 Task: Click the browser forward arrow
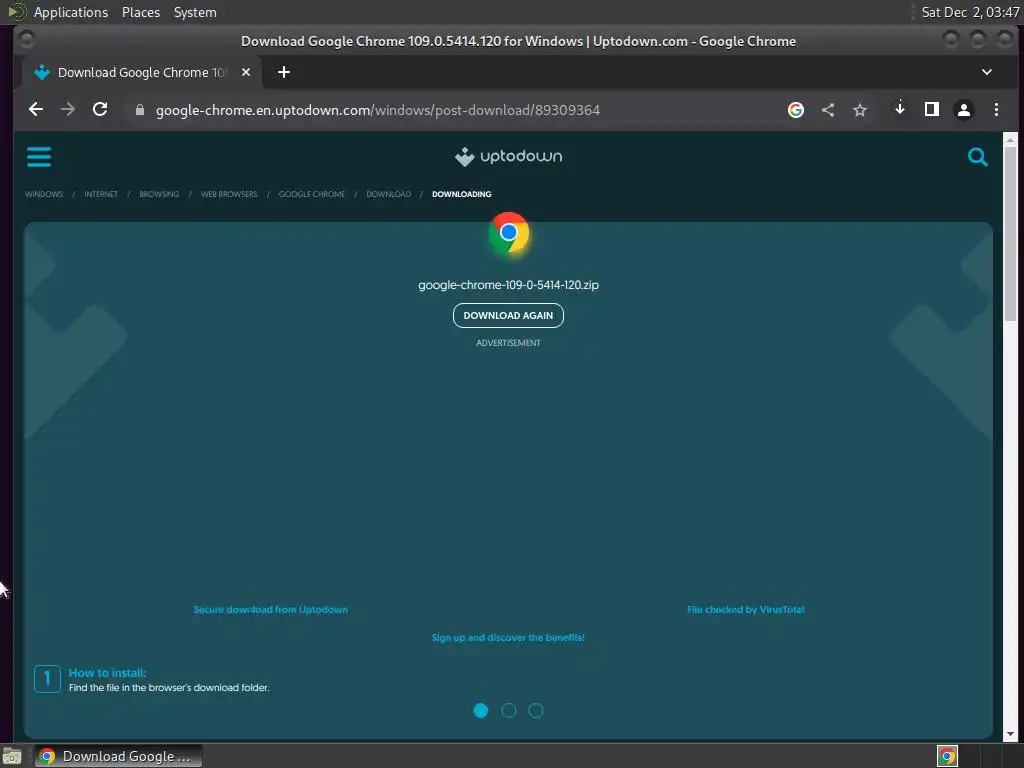(68, 110)
